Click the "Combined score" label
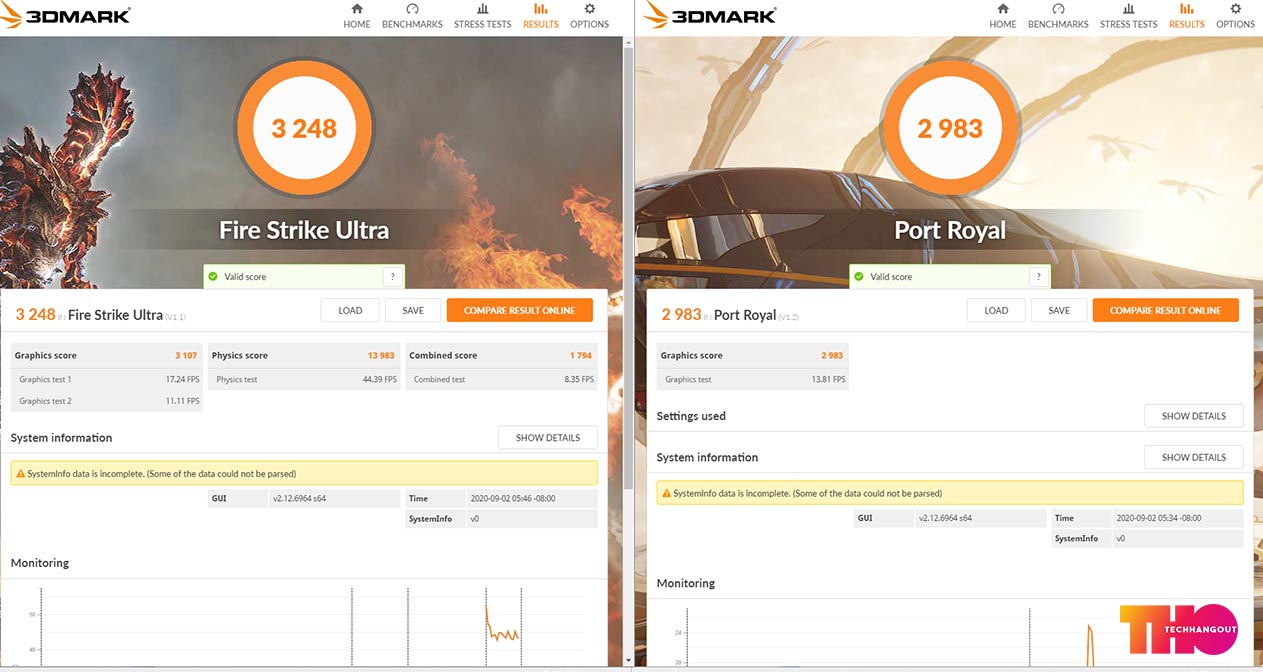 [x=443, y=356]
